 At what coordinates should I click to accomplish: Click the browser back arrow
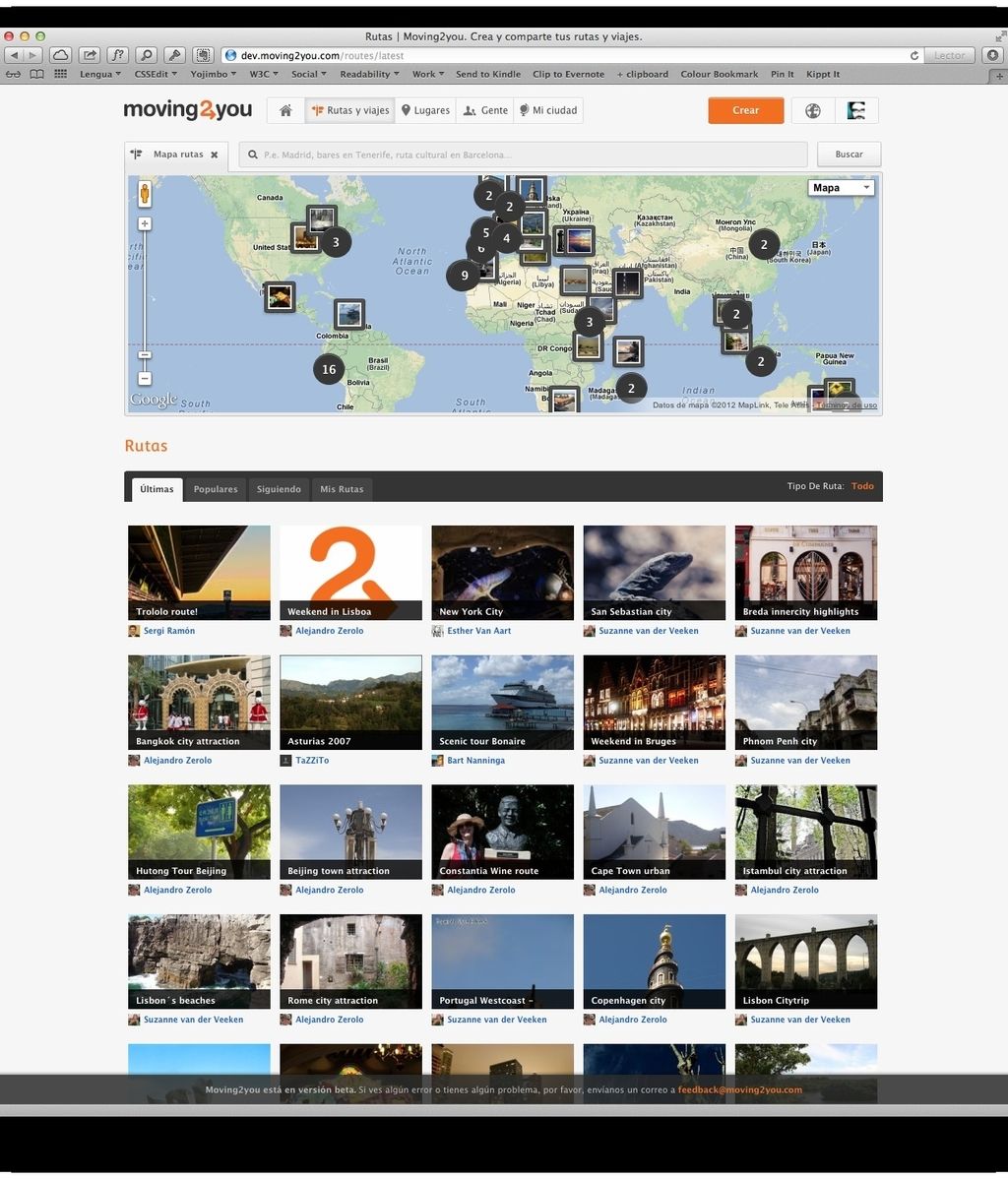pyautogui.click(x=15, y=56)
